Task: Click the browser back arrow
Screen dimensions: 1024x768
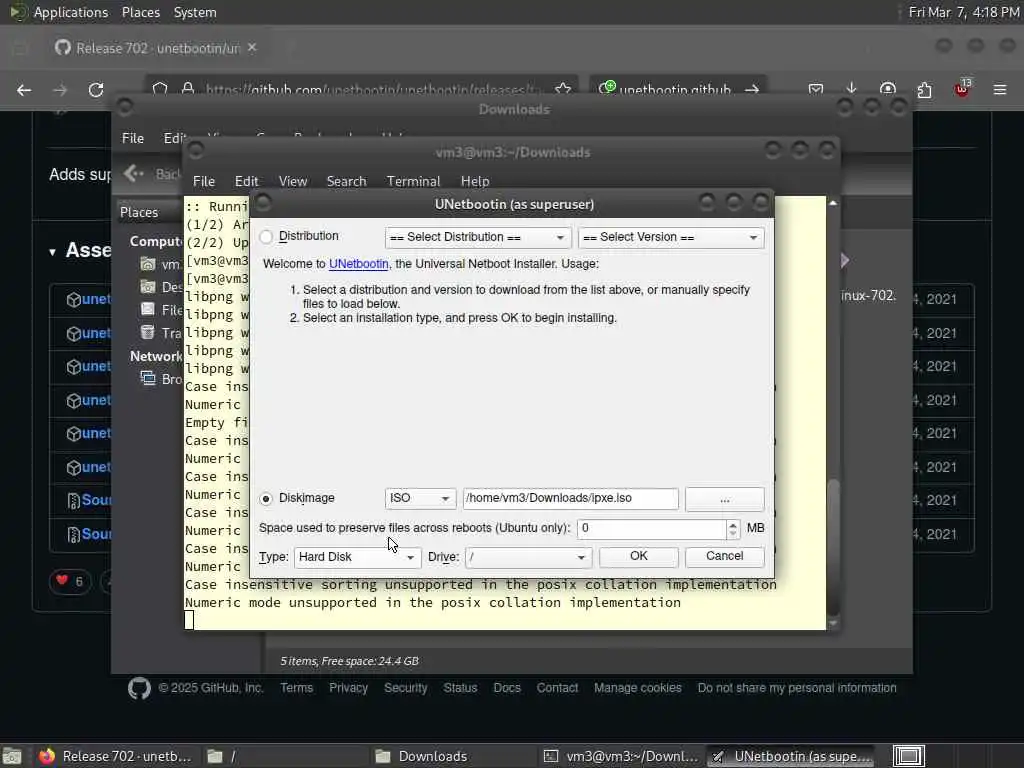Action: tap(24, 90)
